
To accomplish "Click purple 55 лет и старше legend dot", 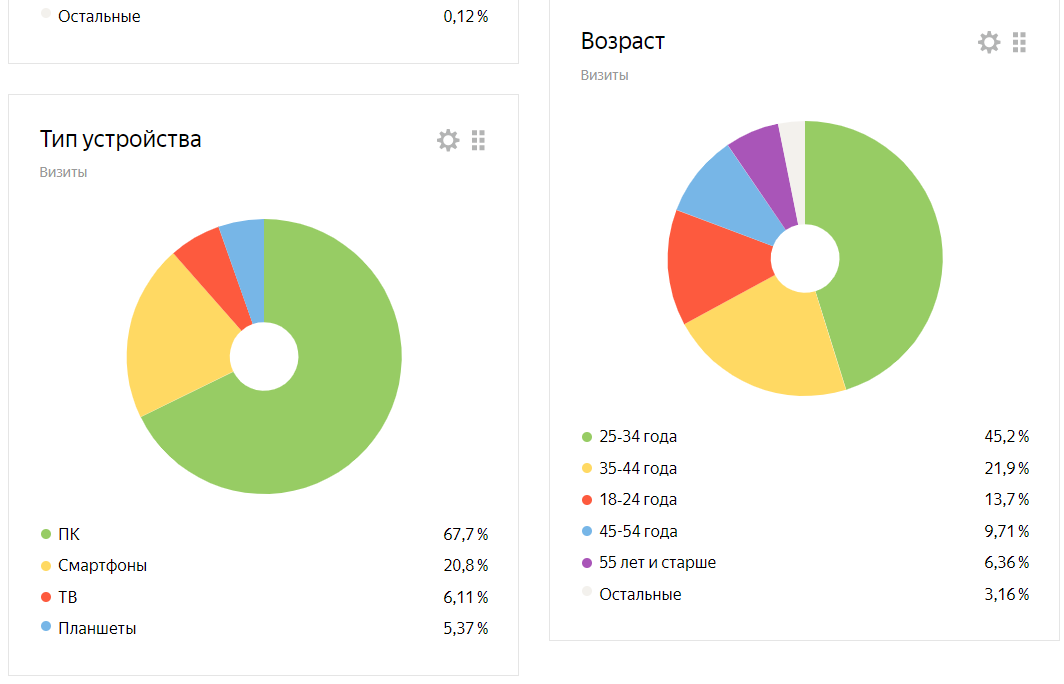I will (x=587, y=563).
